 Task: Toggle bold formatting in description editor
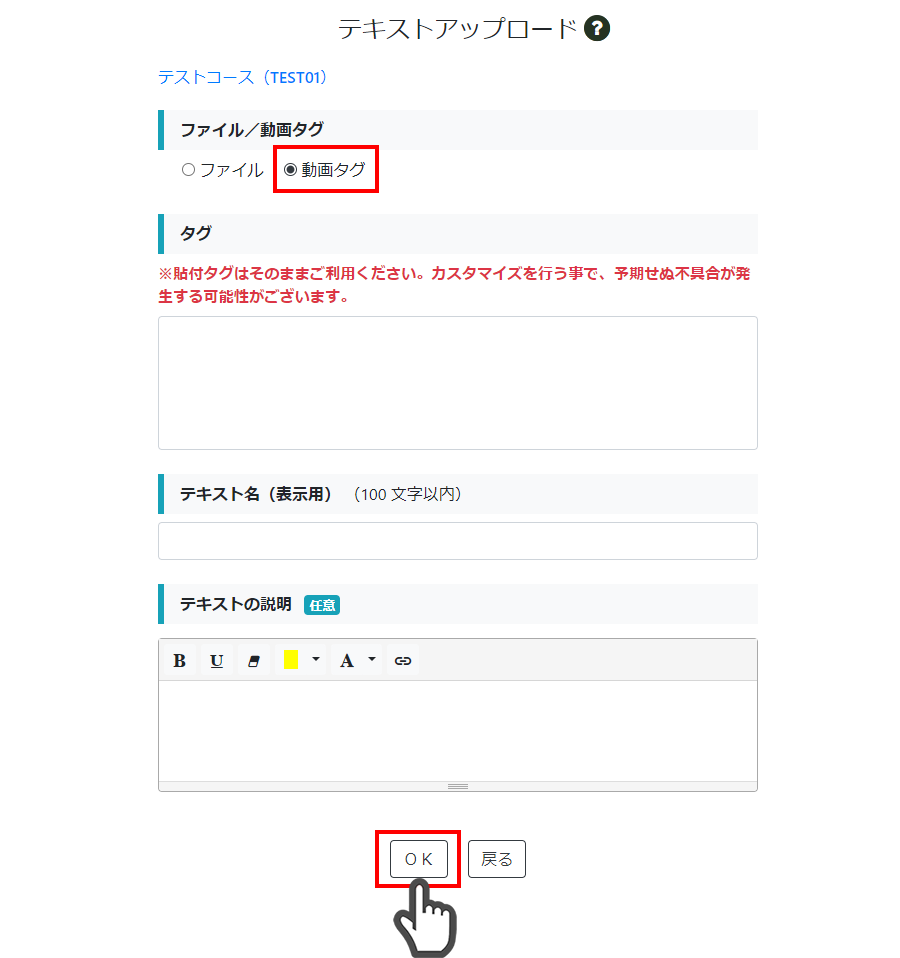(180, 660)
